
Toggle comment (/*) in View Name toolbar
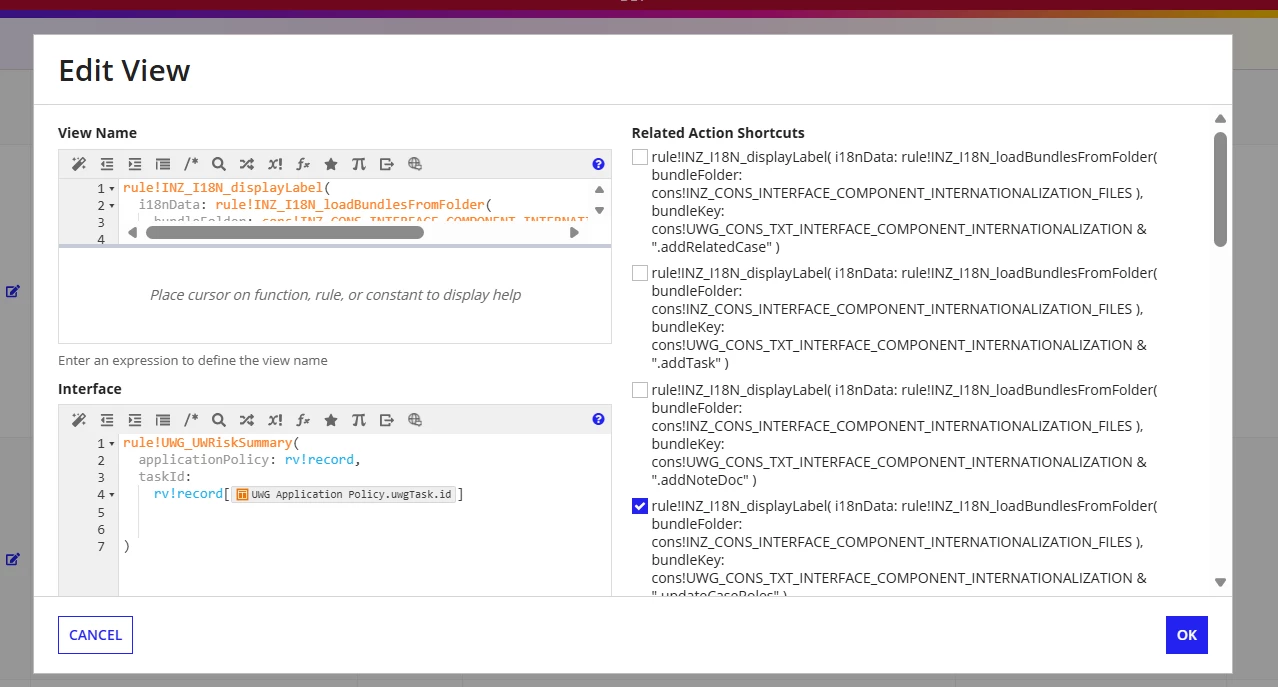191,164
